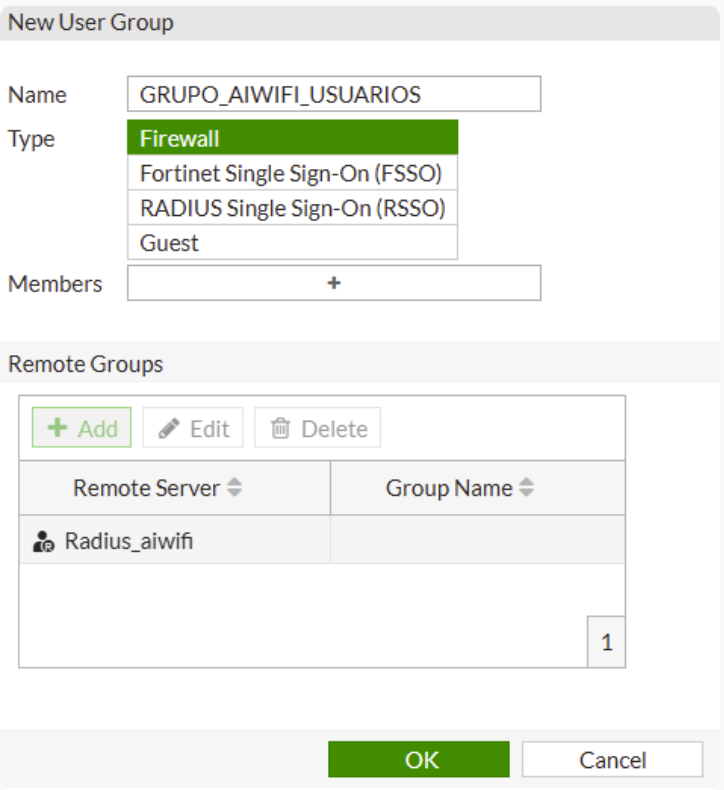Select Fortinet Single Sign-On (FSSO) type
Image resolution: width=724 pixels, height=790 pixels.
pos(292,173)
